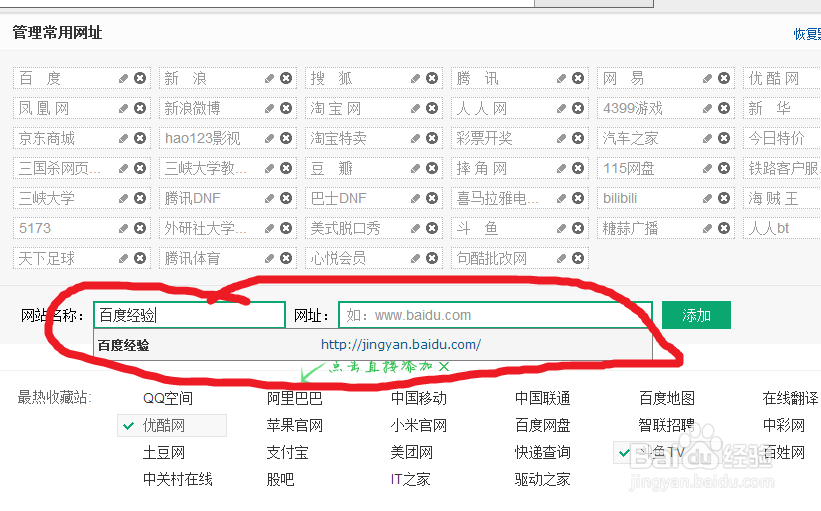The image size is (821, 511).
Task: Delete the 心悦会员 entry
Action: 432,258
